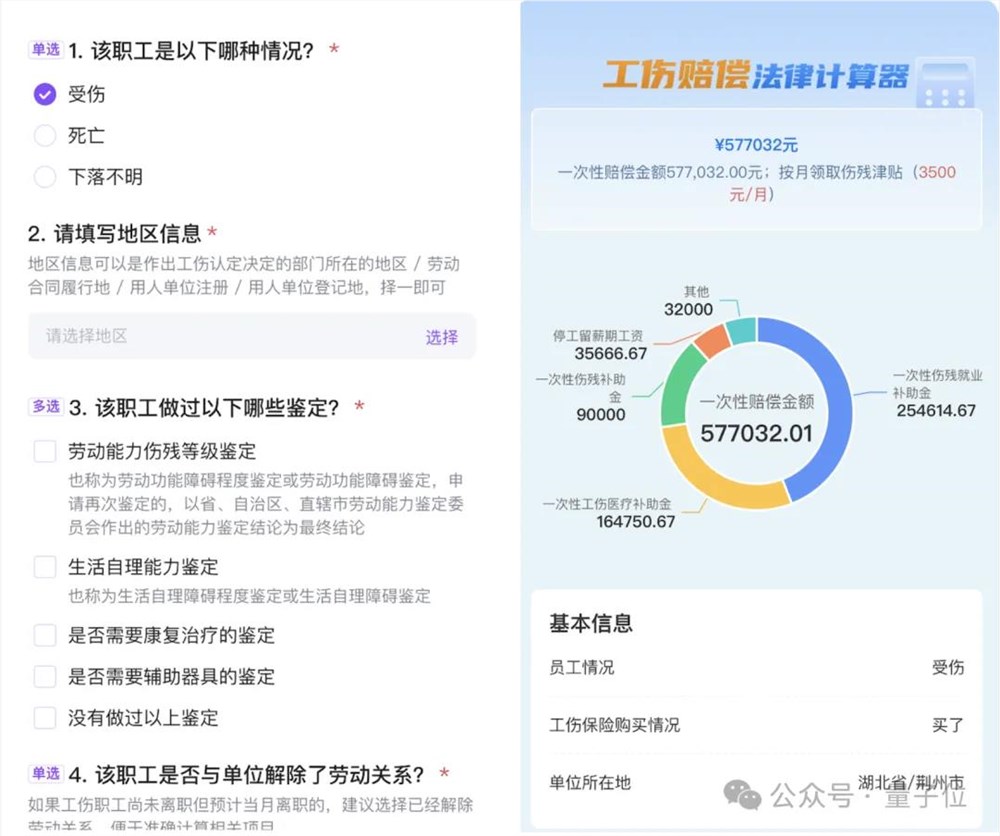The width and height of the screenshot is (1000, 836).
Task: Check the 劳动能力伤残等级鉴定 checkbox
Action: [42, 451]
